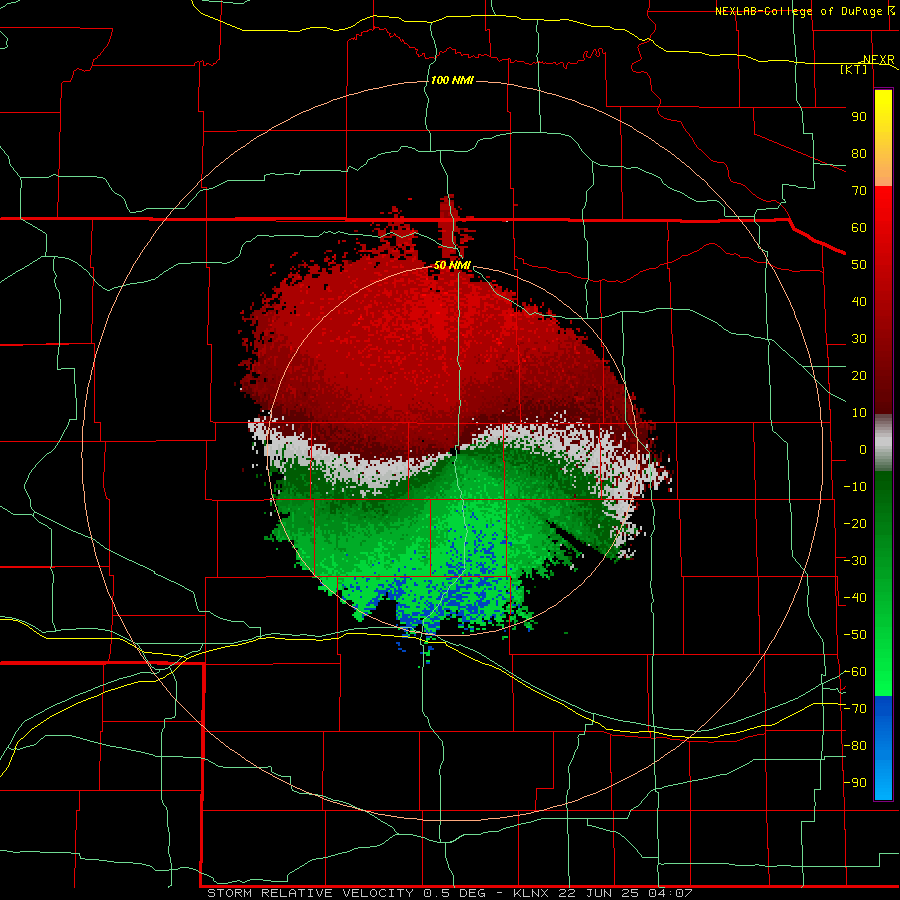
Task: Select the 50 value on velocity scale
Action: point(859,265)
